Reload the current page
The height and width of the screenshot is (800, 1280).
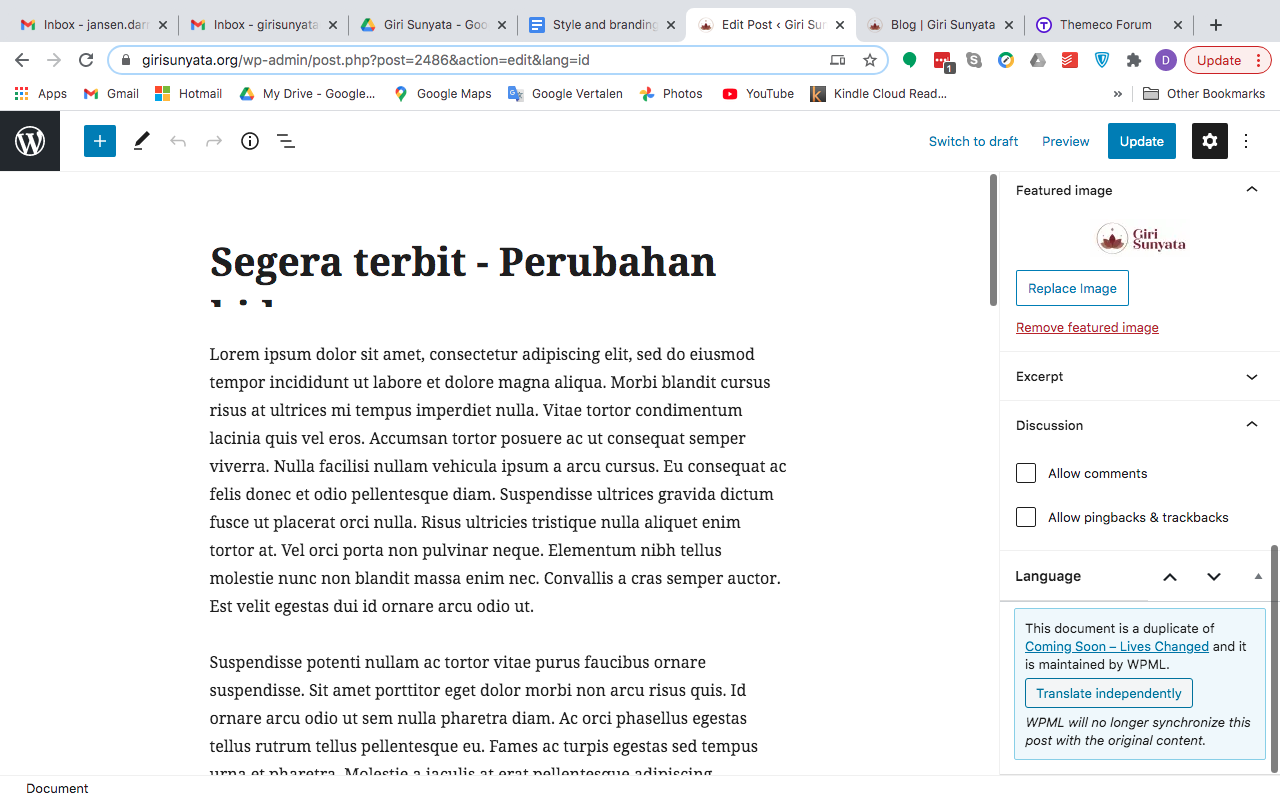[86, 60]
